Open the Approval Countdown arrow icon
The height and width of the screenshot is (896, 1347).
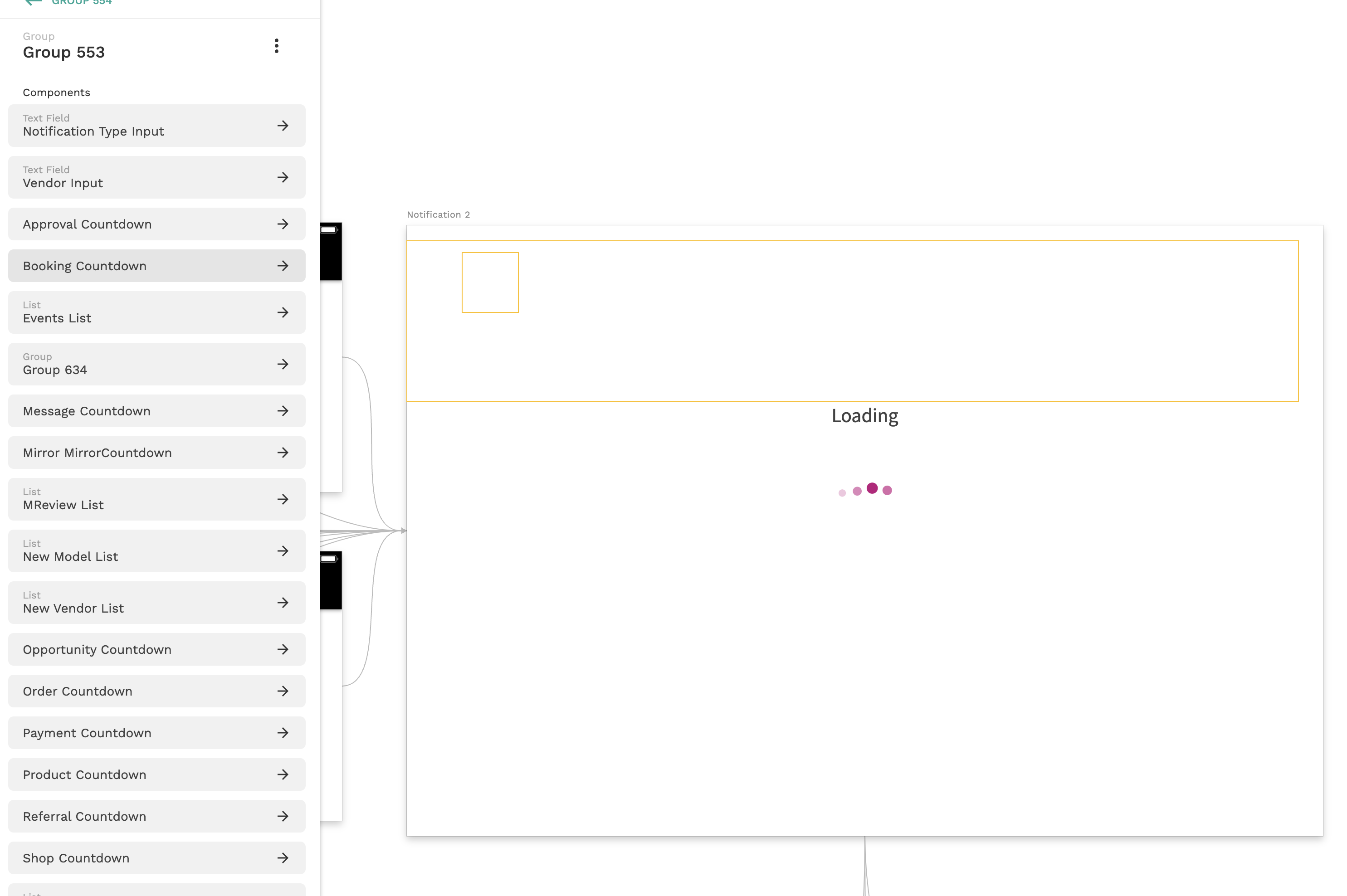[282, 224]
